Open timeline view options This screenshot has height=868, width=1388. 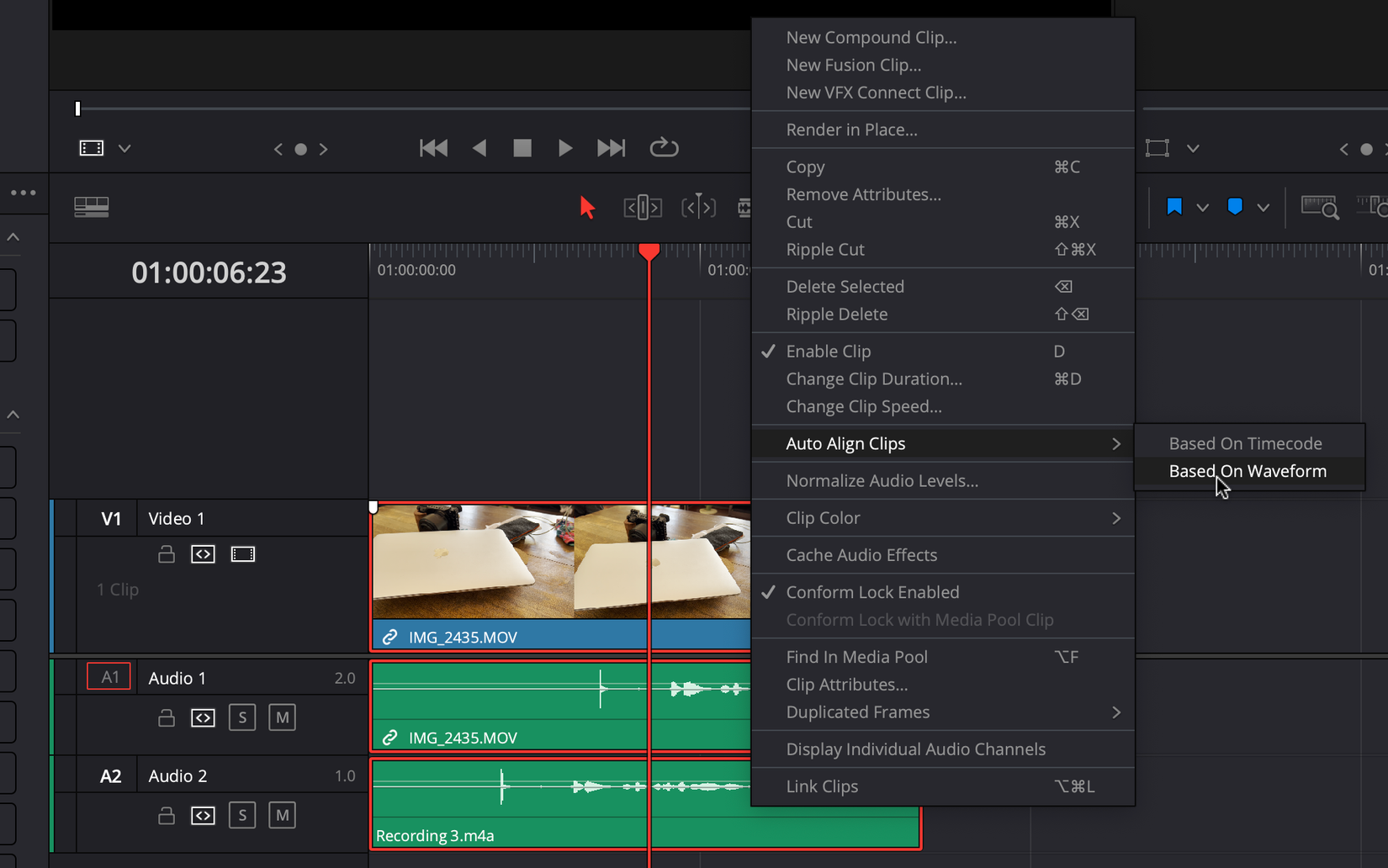pos(92,206)
